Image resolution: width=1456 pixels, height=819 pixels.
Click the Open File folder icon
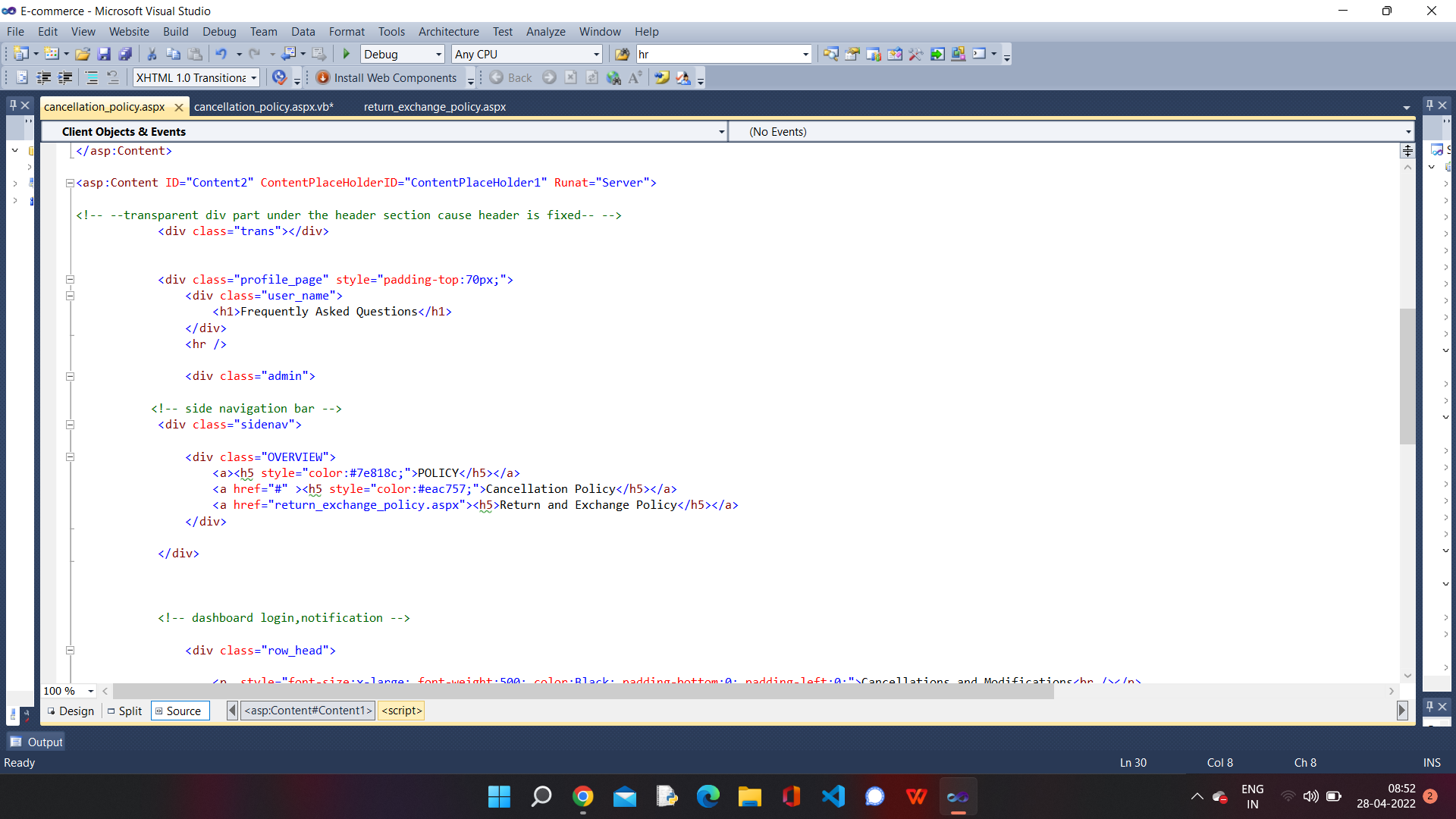tap(83, 54)
